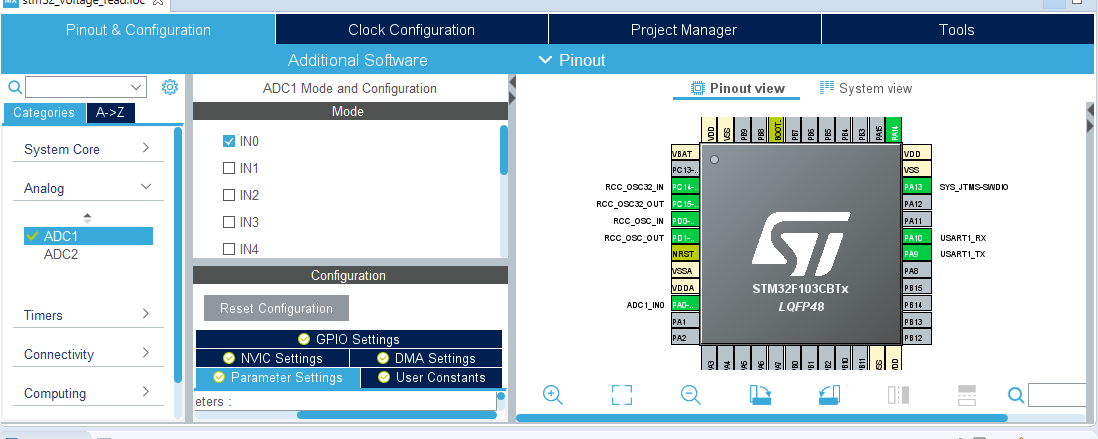Switch to the A->Z list tab
This screenshot has height=439, width=1098.
111,113
